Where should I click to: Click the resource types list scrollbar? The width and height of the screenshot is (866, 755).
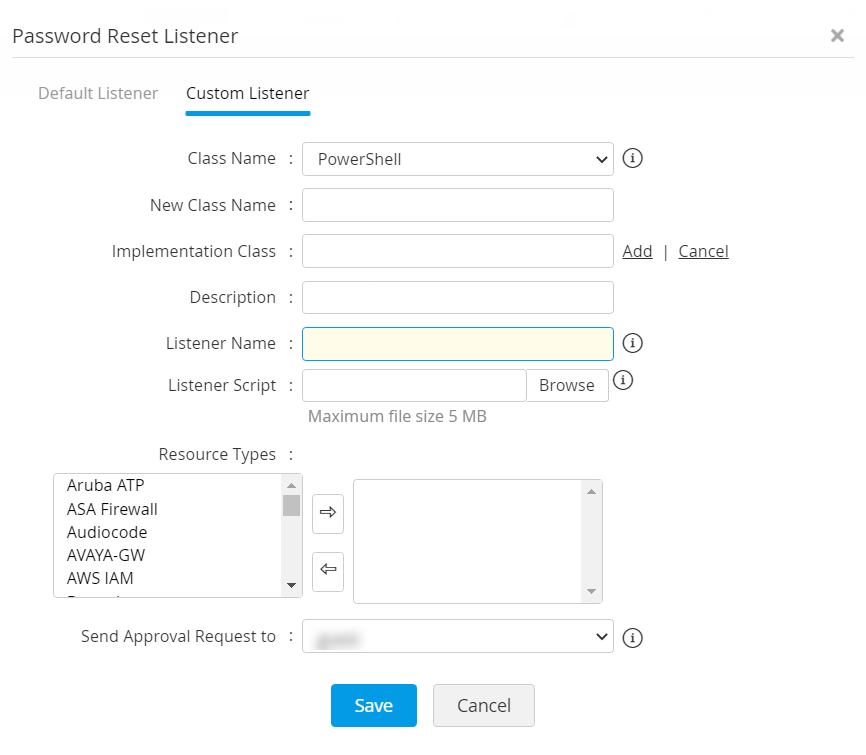[291, 508]
